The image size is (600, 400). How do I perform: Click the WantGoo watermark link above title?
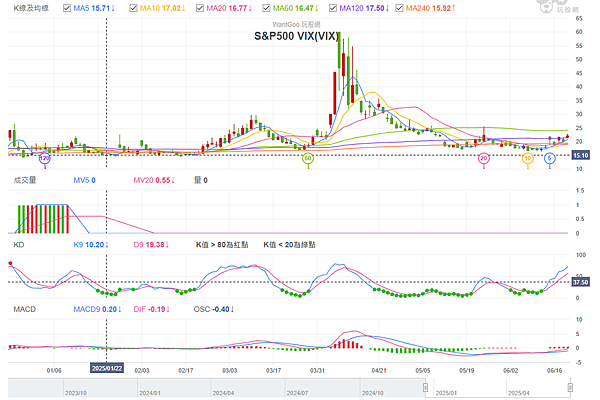coord(297,24)
